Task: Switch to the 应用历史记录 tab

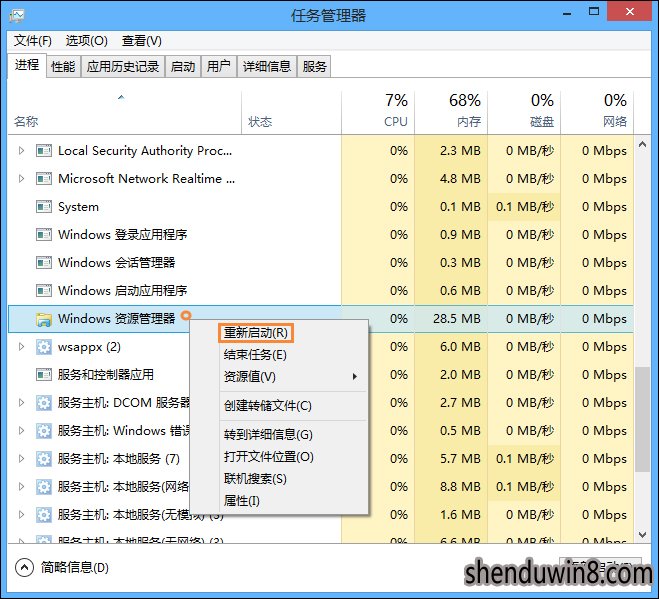Action: coord(123,66)
